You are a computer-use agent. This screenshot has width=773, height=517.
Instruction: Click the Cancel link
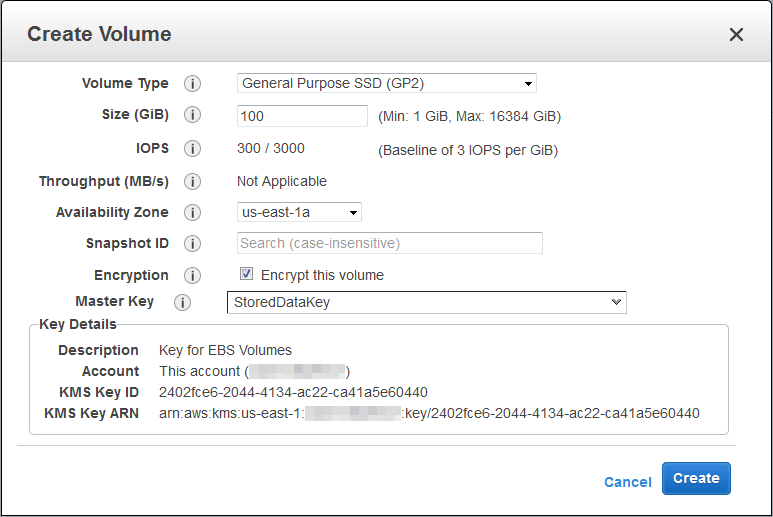click(627, 482)
